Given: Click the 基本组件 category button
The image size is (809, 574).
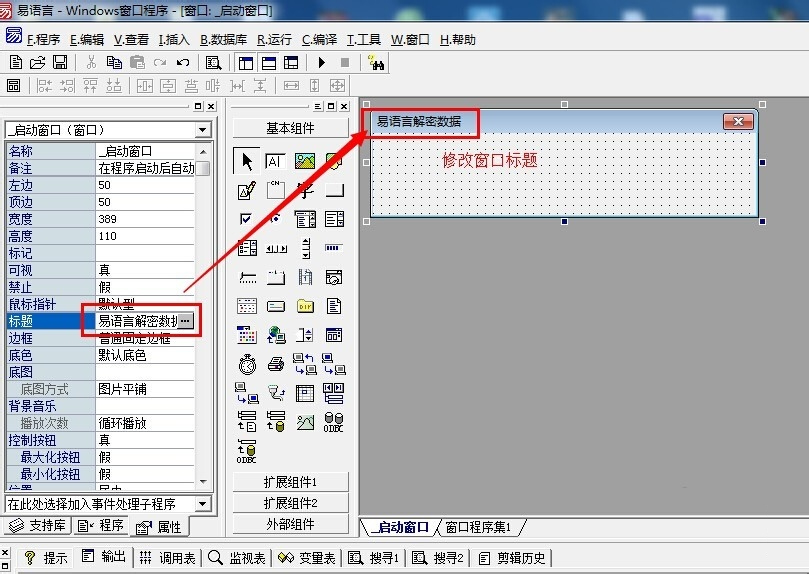Looking at the screenshot, I should click(290, 128).
